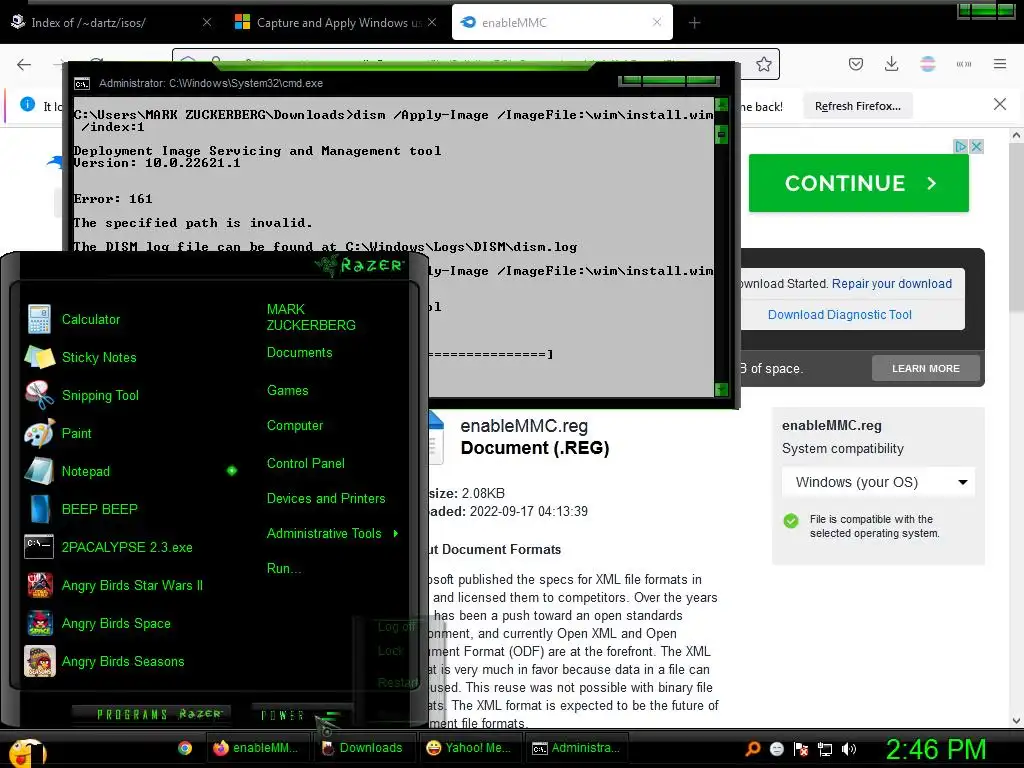Screen dimensions: 1024x768
Task: Click LEARN MORE button
Action: (x=925, y=368)
